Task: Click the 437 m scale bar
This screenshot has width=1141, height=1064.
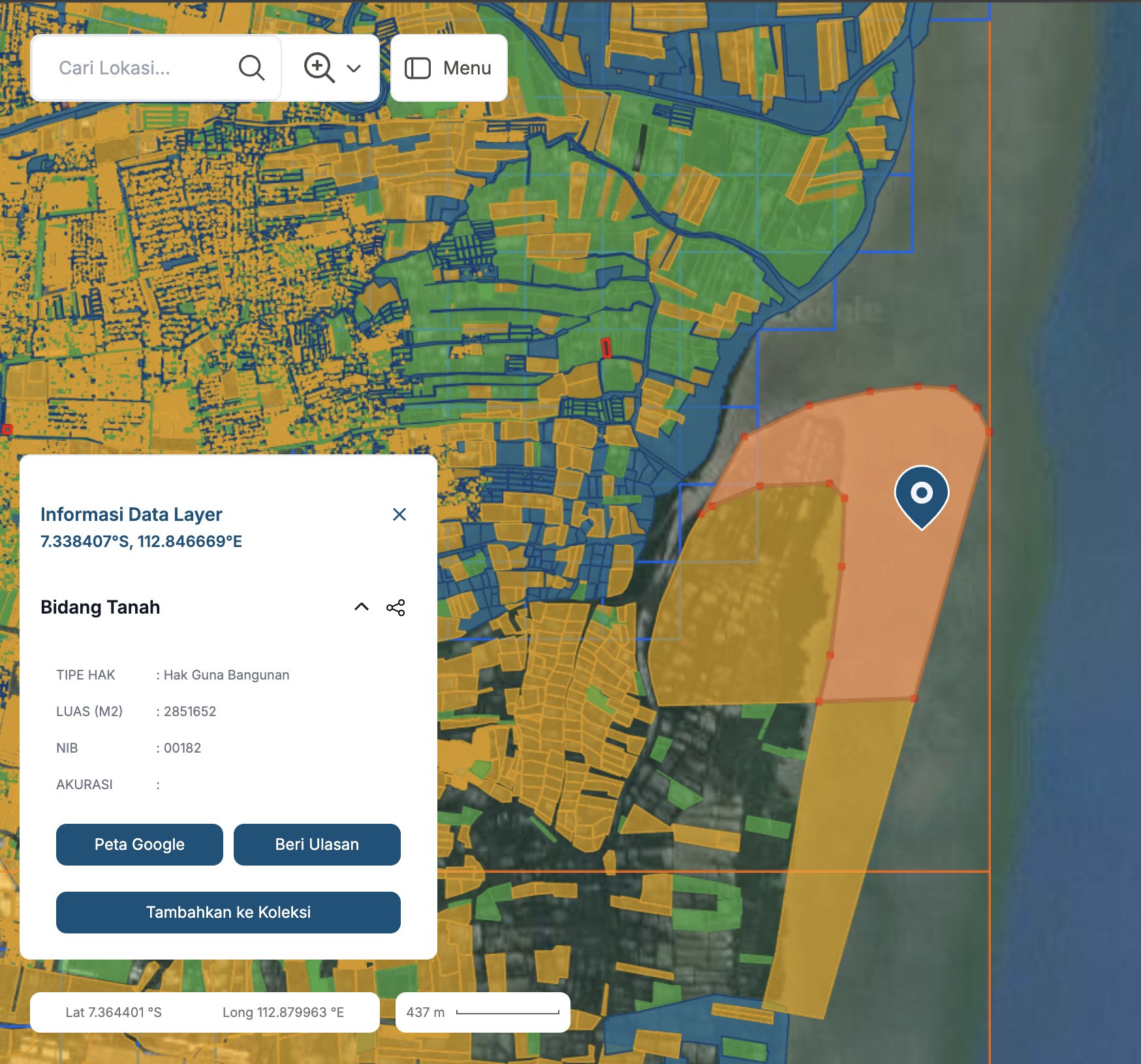Action: tap(482, 1012)
